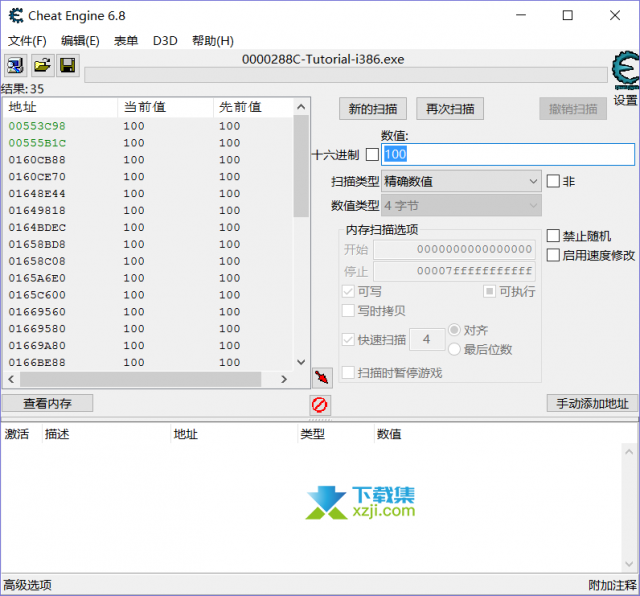The width and height of the screenshot is (640, 596).
Task: Toggle the 写时拷贝 copy-on-write checkbox
Action: click(348, 311)
